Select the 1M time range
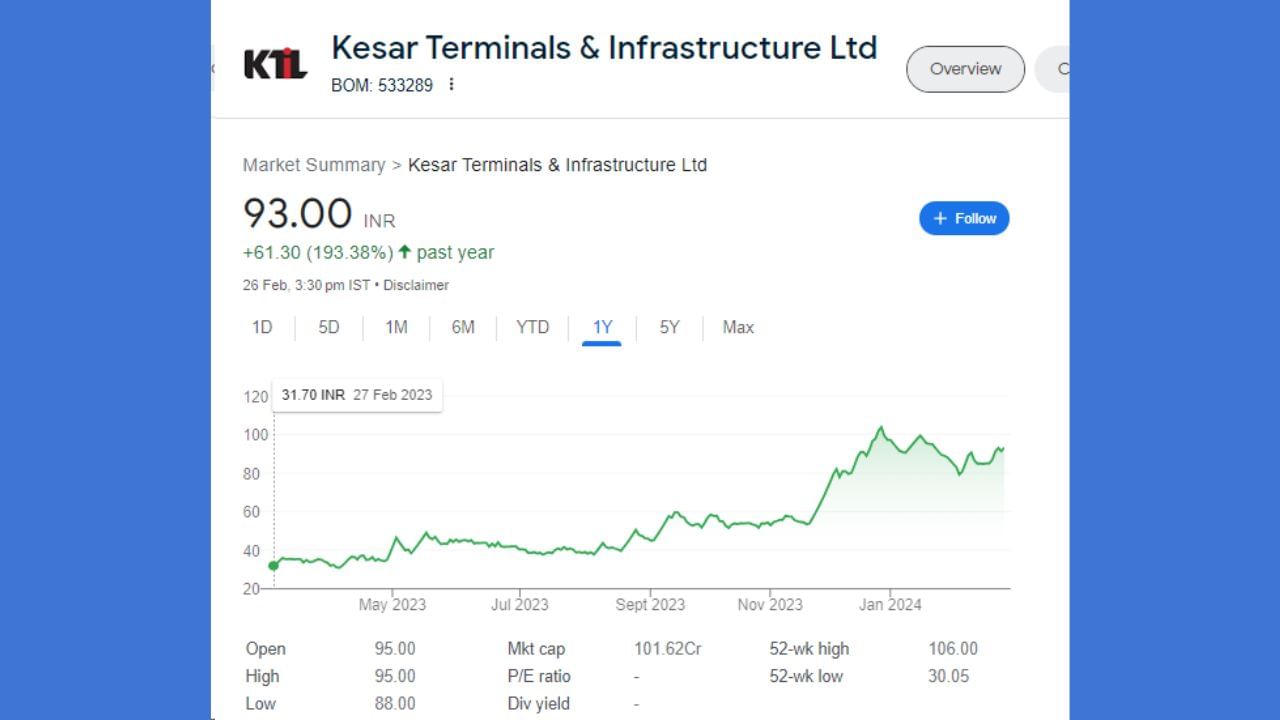 coord(396,327)
